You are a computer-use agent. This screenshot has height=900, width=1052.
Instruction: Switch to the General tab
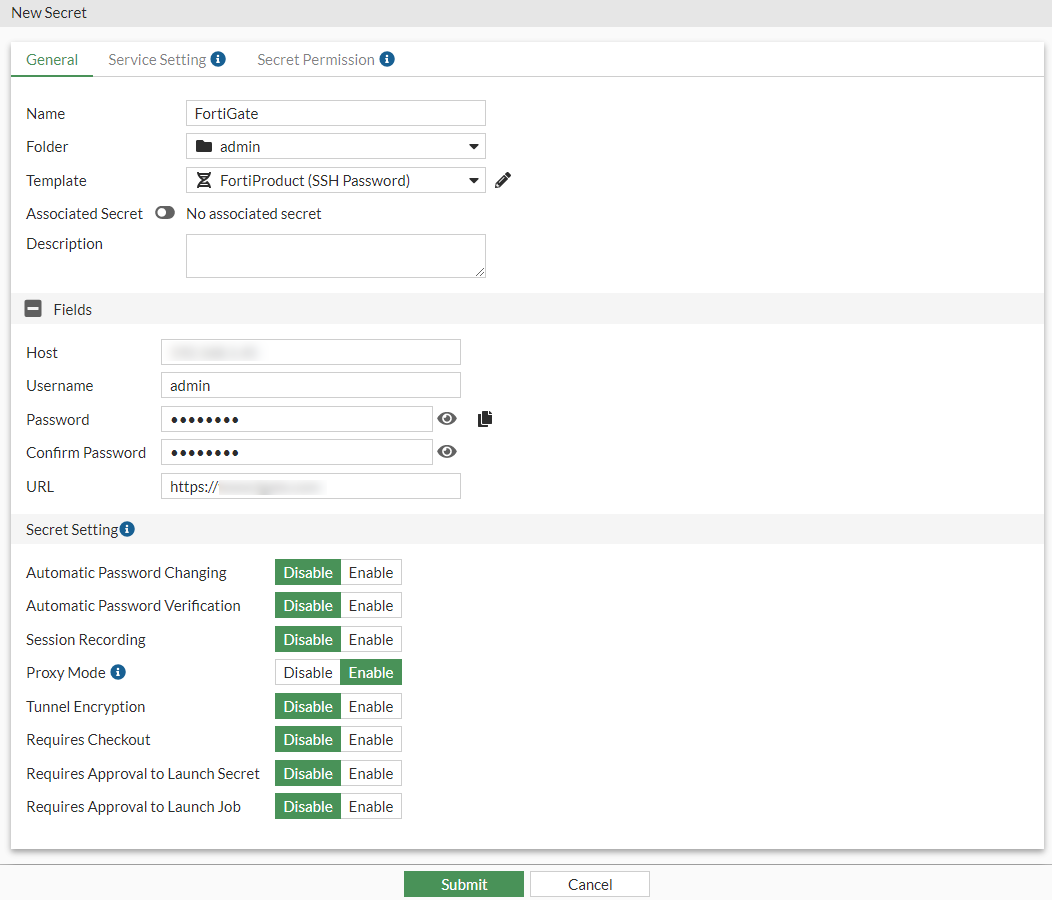pos(51,59)
